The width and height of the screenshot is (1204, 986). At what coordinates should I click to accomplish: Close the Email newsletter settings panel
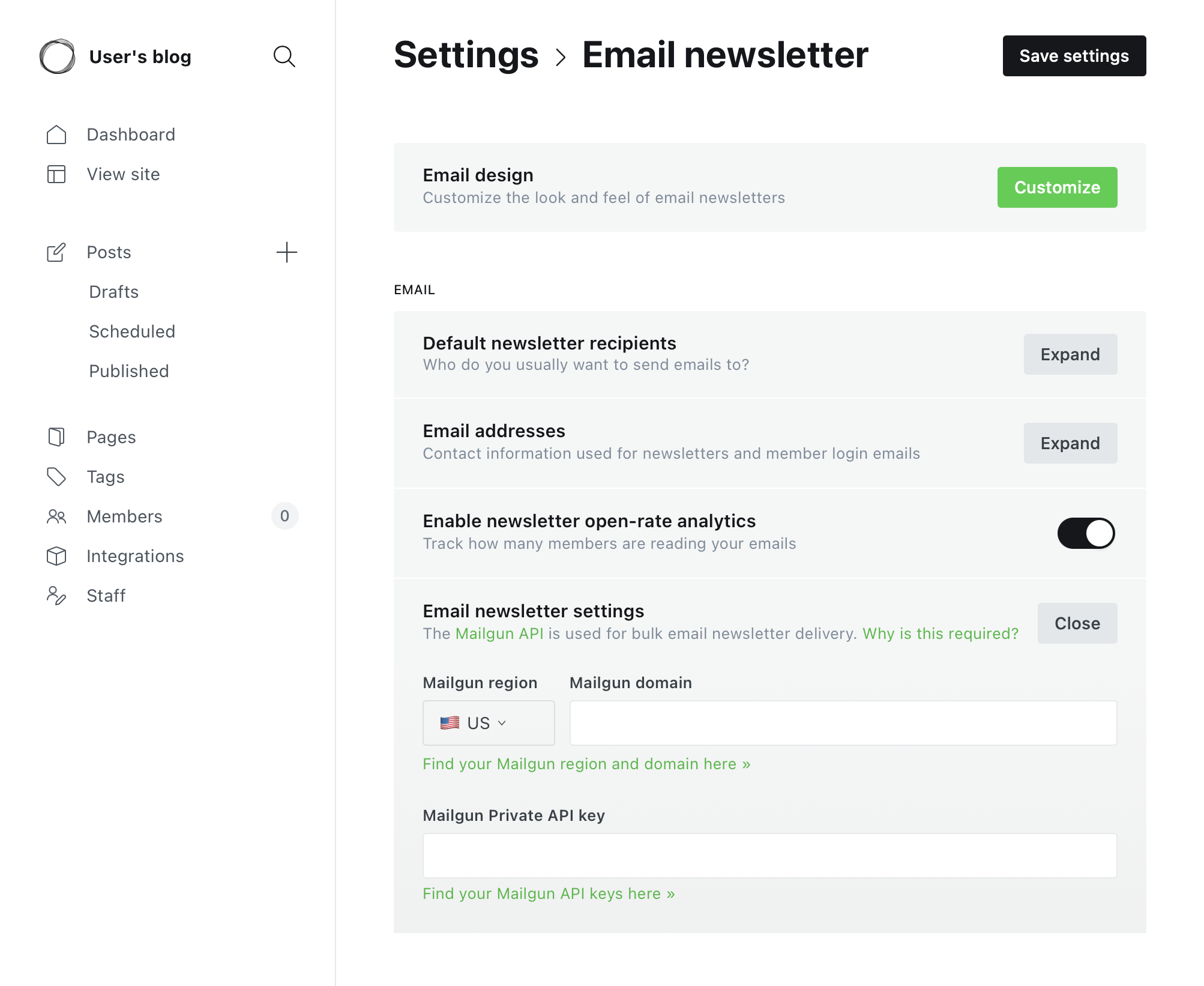pyautogui.click(x=1077, y=623)
